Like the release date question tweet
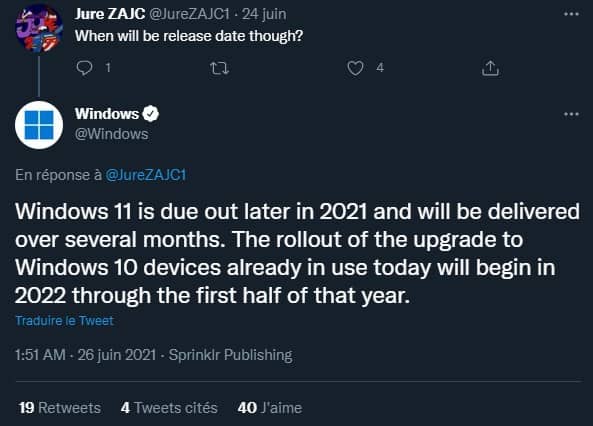Screen dimensions: 593x426 355,68
